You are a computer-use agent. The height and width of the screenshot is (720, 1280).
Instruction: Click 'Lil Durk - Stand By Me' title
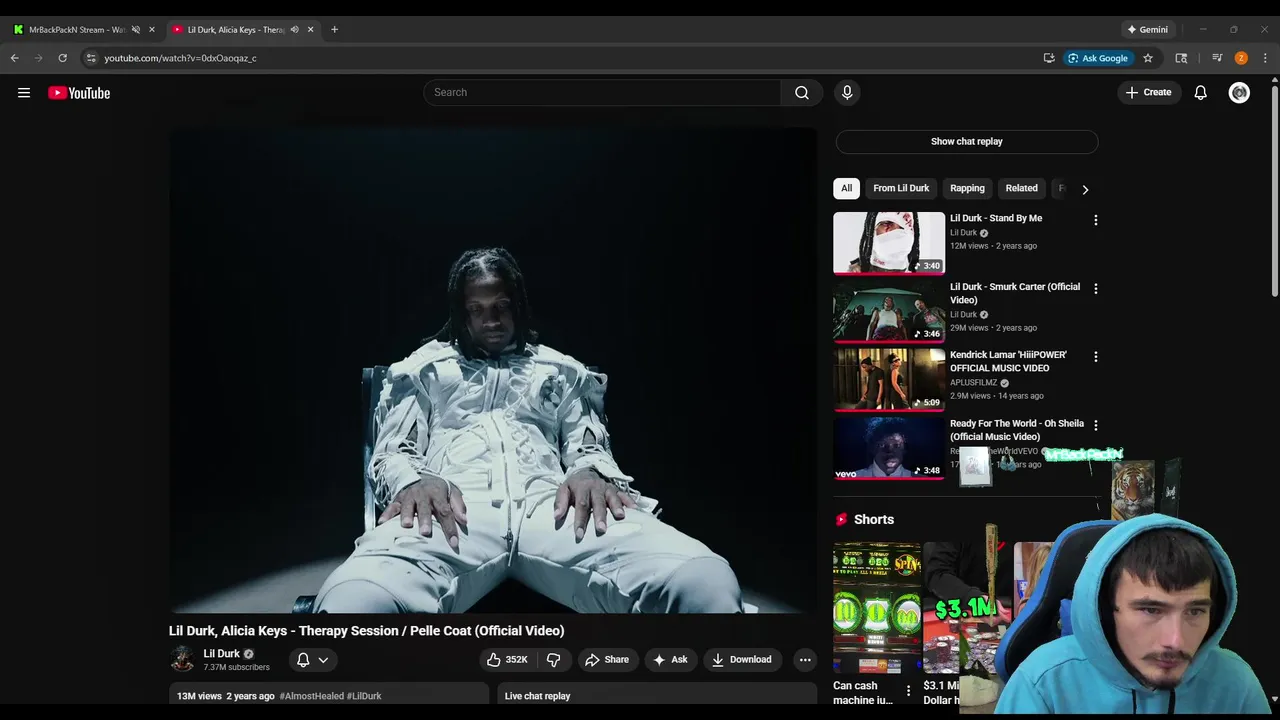coord(996,218)
